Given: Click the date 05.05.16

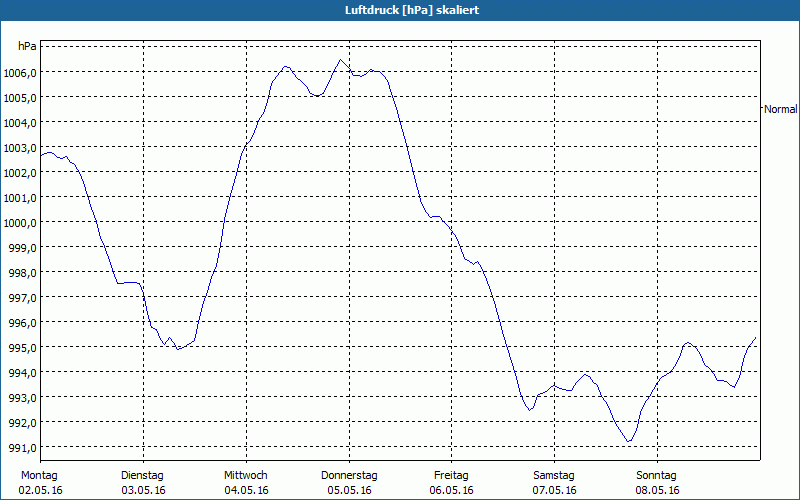Looking at the screenshot, I should tap(349, 490).
